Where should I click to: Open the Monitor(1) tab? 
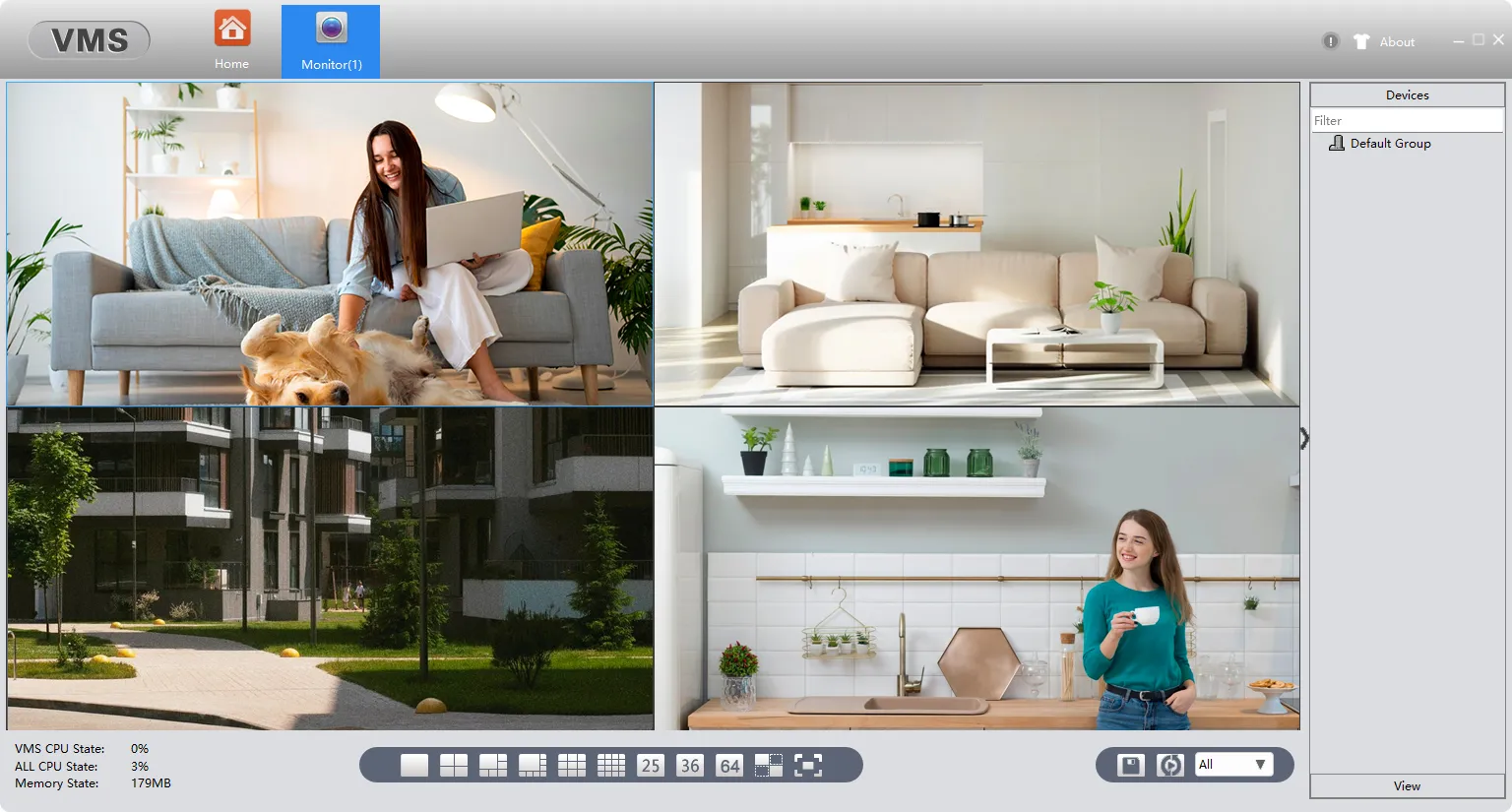pyautogui.click(x=331, y=39)
